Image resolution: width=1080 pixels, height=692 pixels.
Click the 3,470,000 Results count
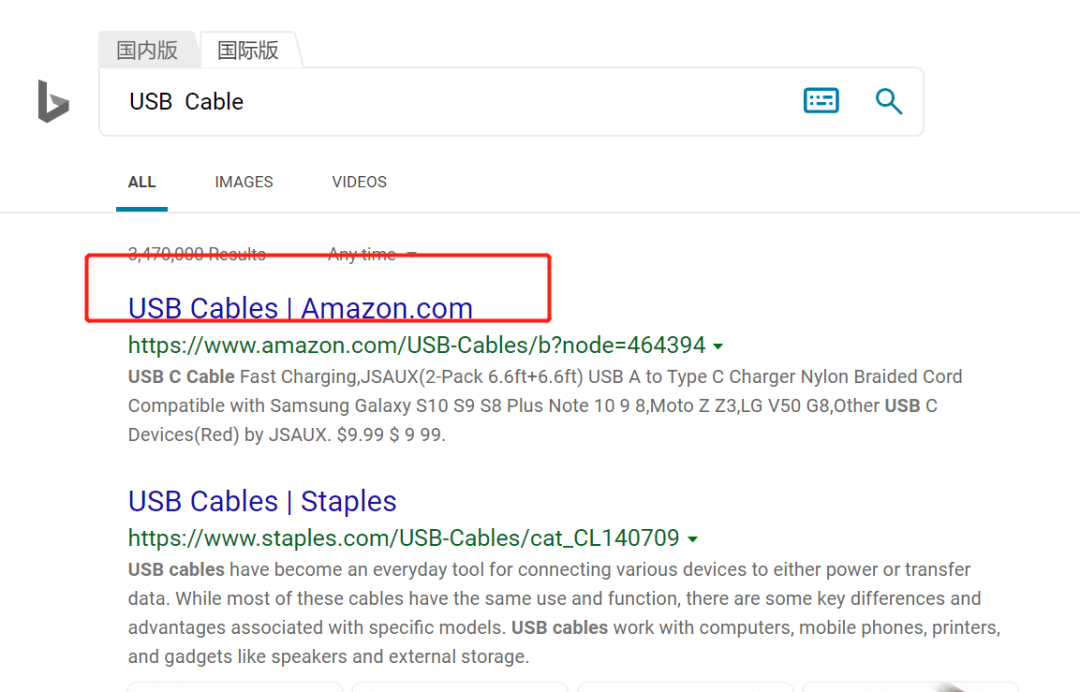[197, 254]
